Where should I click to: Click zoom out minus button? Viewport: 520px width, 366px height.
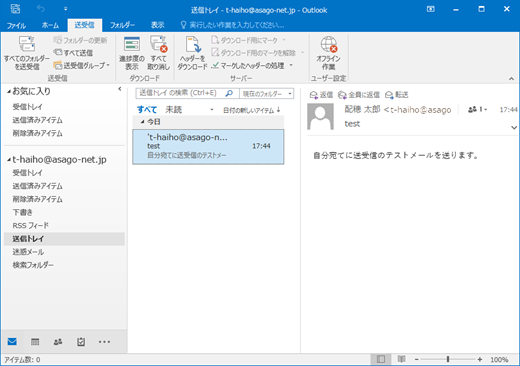coord(416,359)
